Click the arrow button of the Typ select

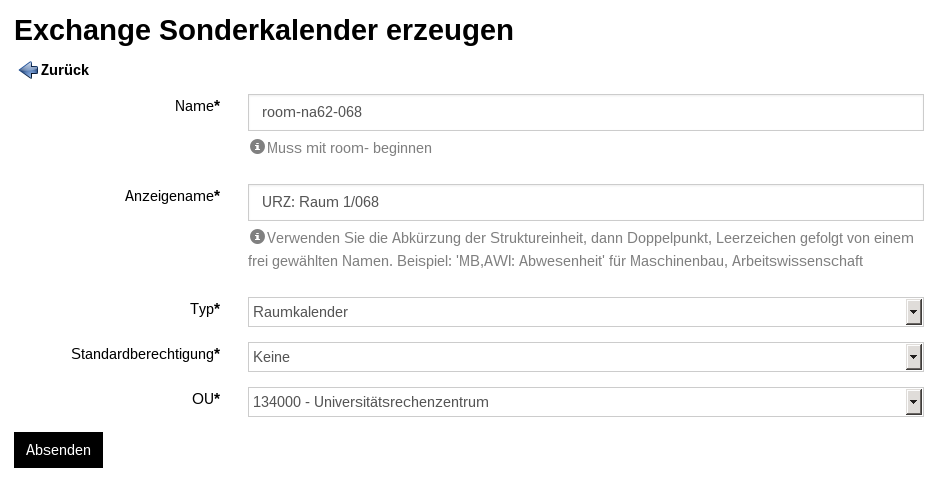coord(913,312)
